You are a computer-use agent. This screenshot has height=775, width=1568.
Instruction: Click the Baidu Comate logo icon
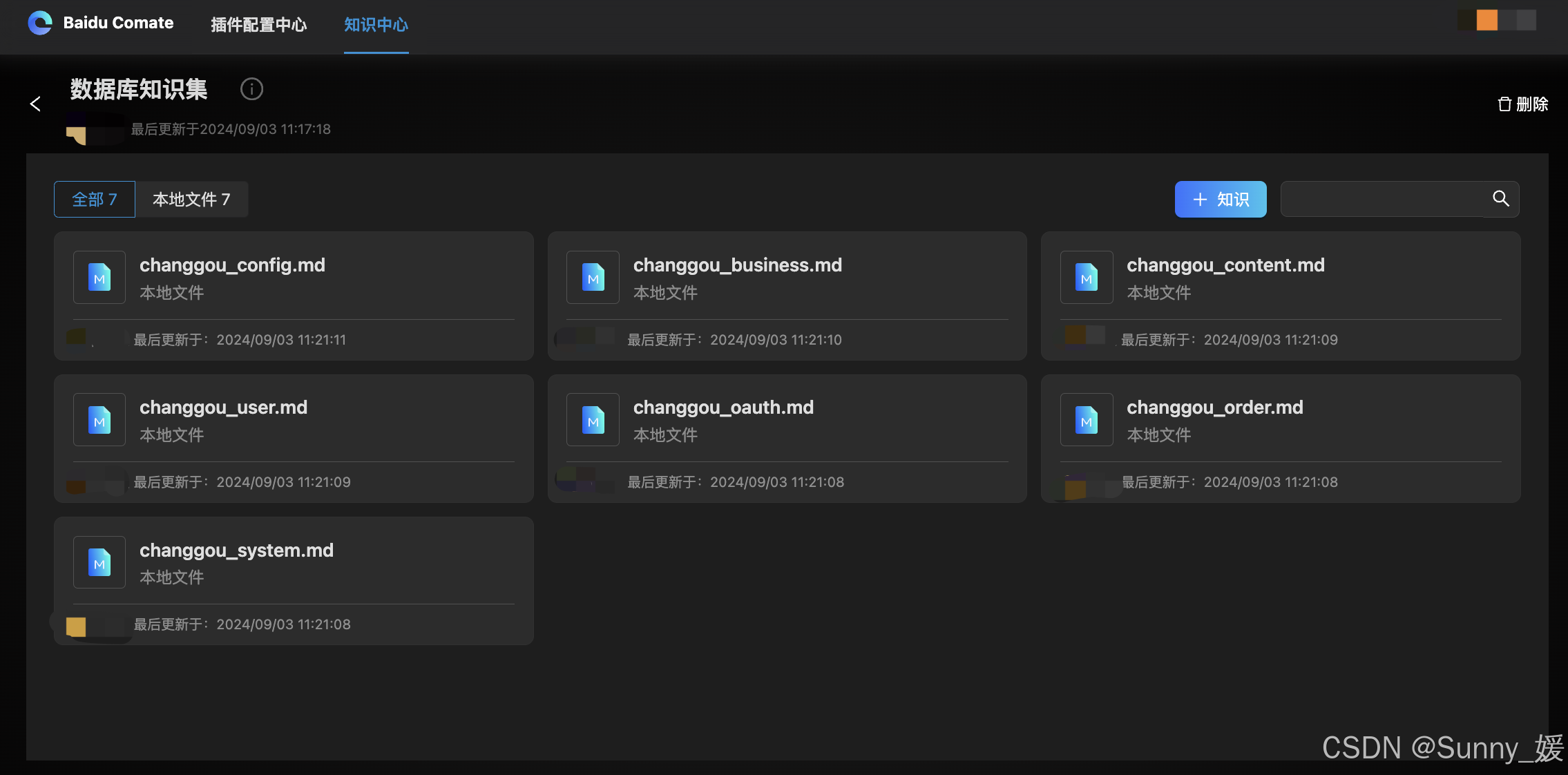40,23
